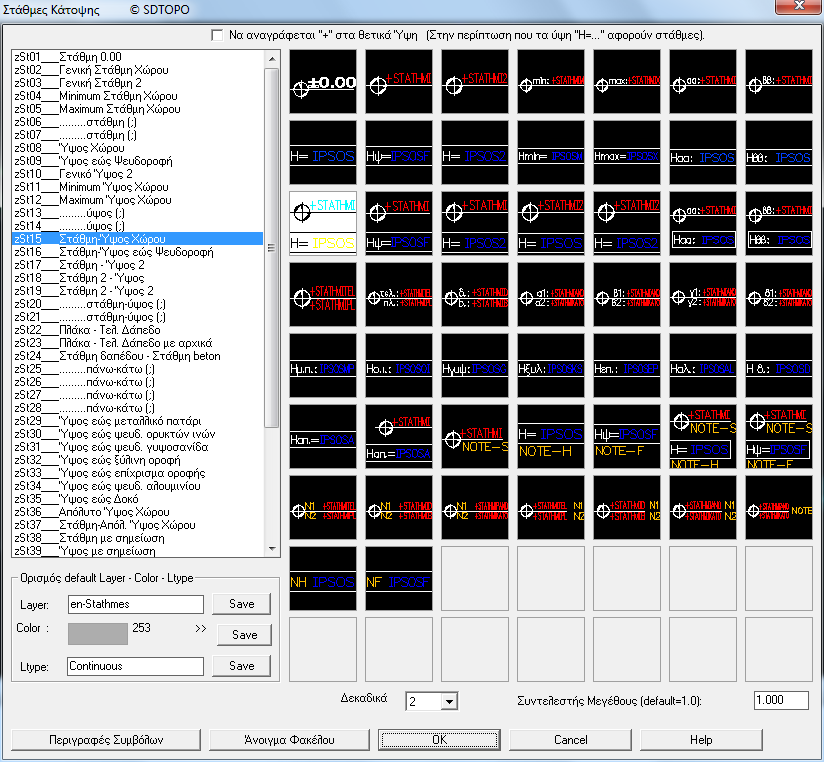Screen dimensions: 824x762
Task: Open the Δεκαδικά decimals dropdown
Action: (448, 702)
